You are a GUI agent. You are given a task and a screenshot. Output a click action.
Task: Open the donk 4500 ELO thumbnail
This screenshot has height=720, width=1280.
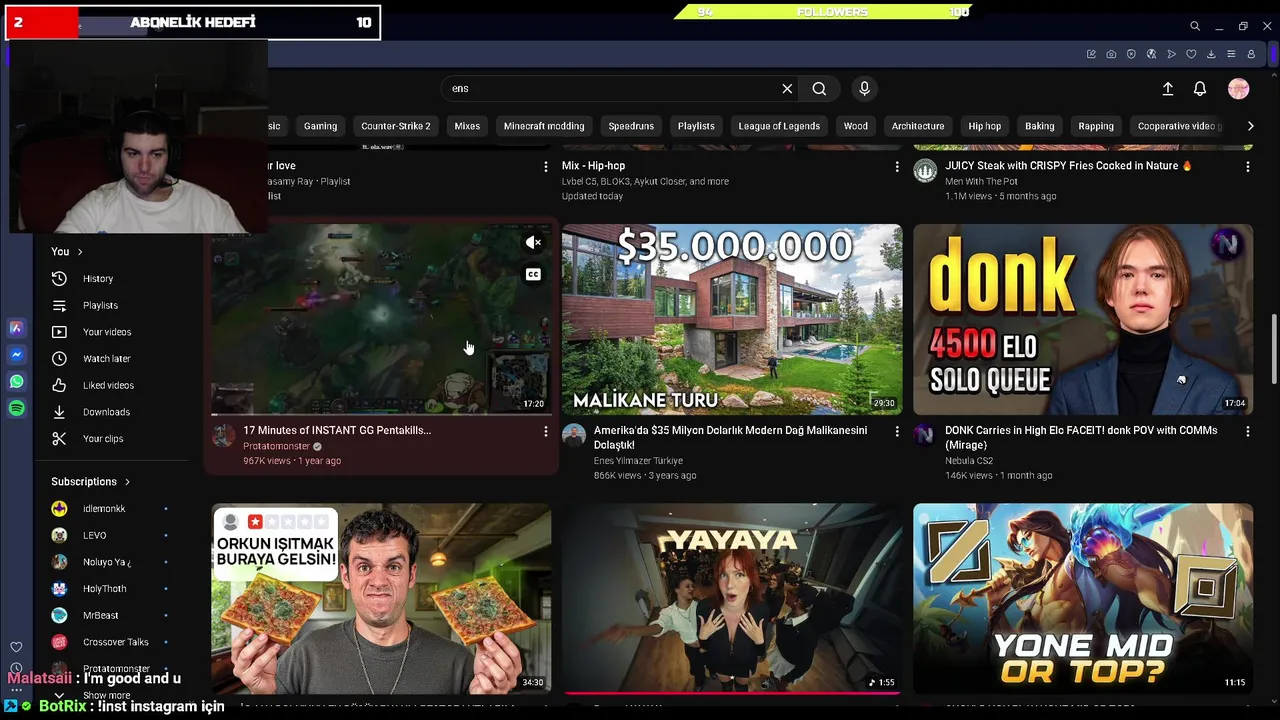1083,319
